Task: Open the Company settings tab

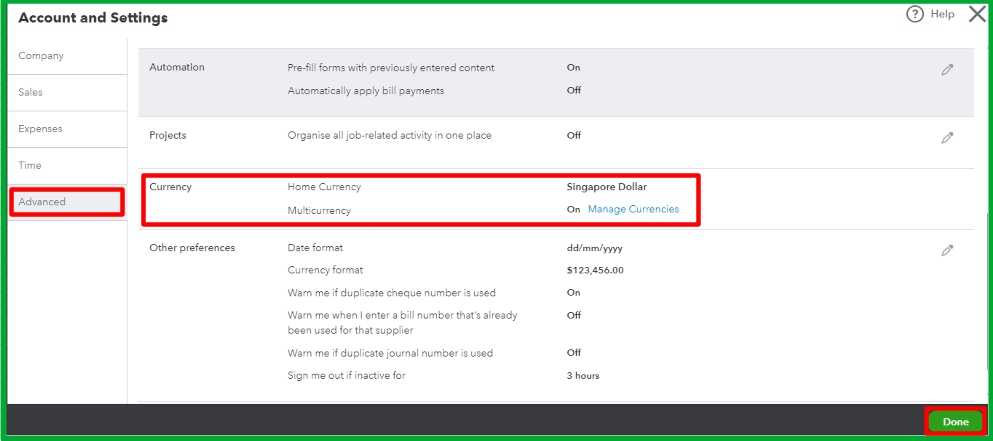Action: click(x=41, y=56)
